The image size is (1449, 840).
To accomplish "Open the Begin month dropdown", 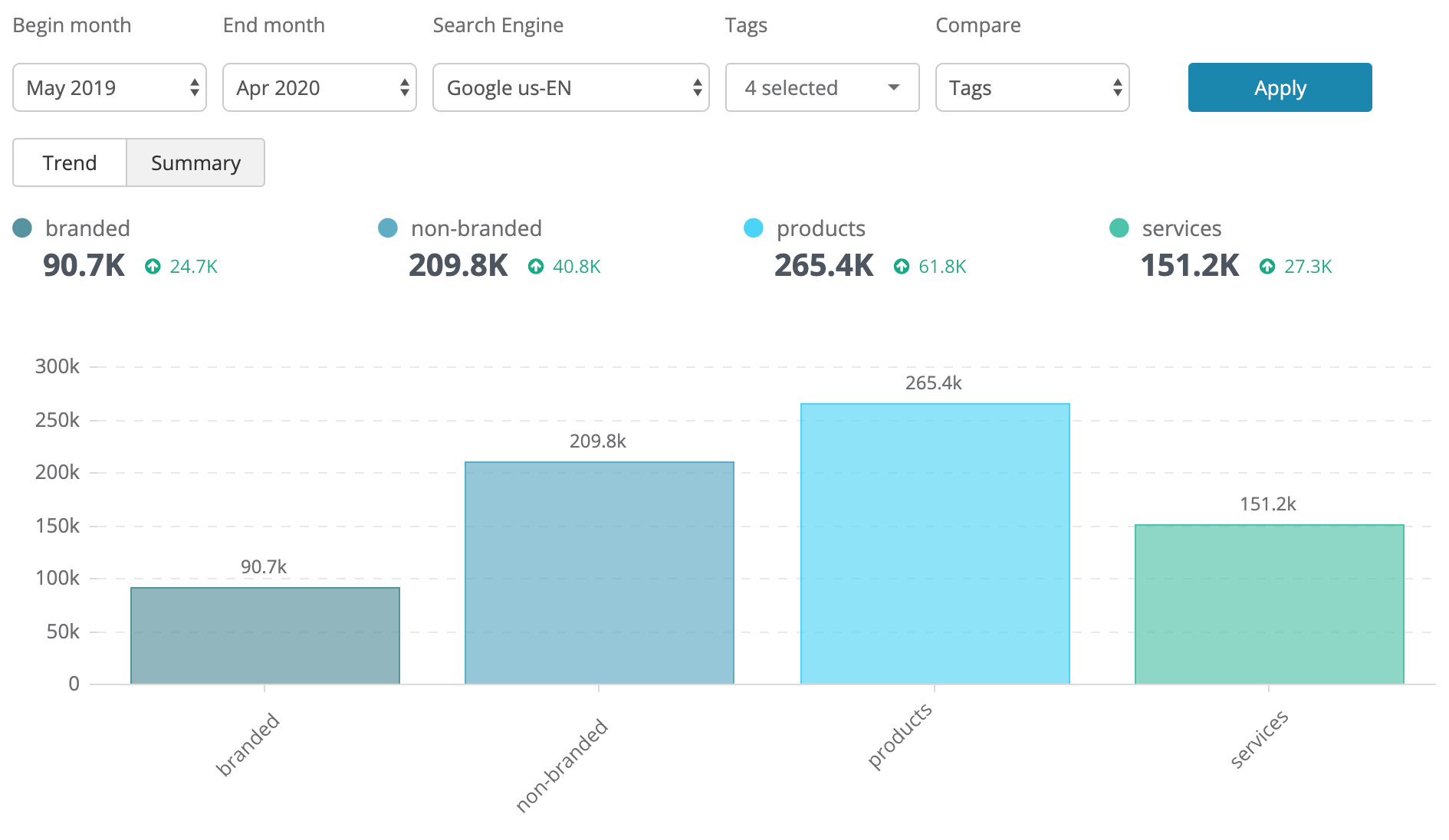I will point(109,87).
